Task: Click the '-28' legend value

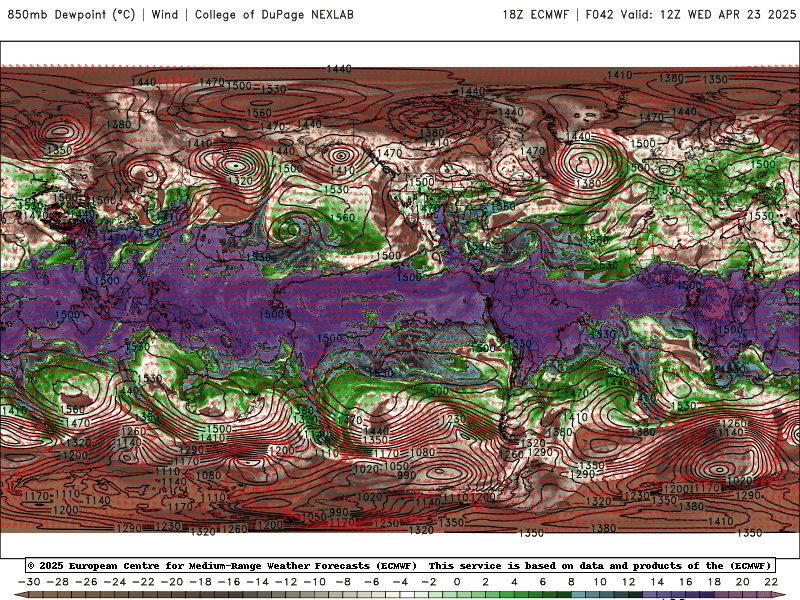Action: [57, 582]
